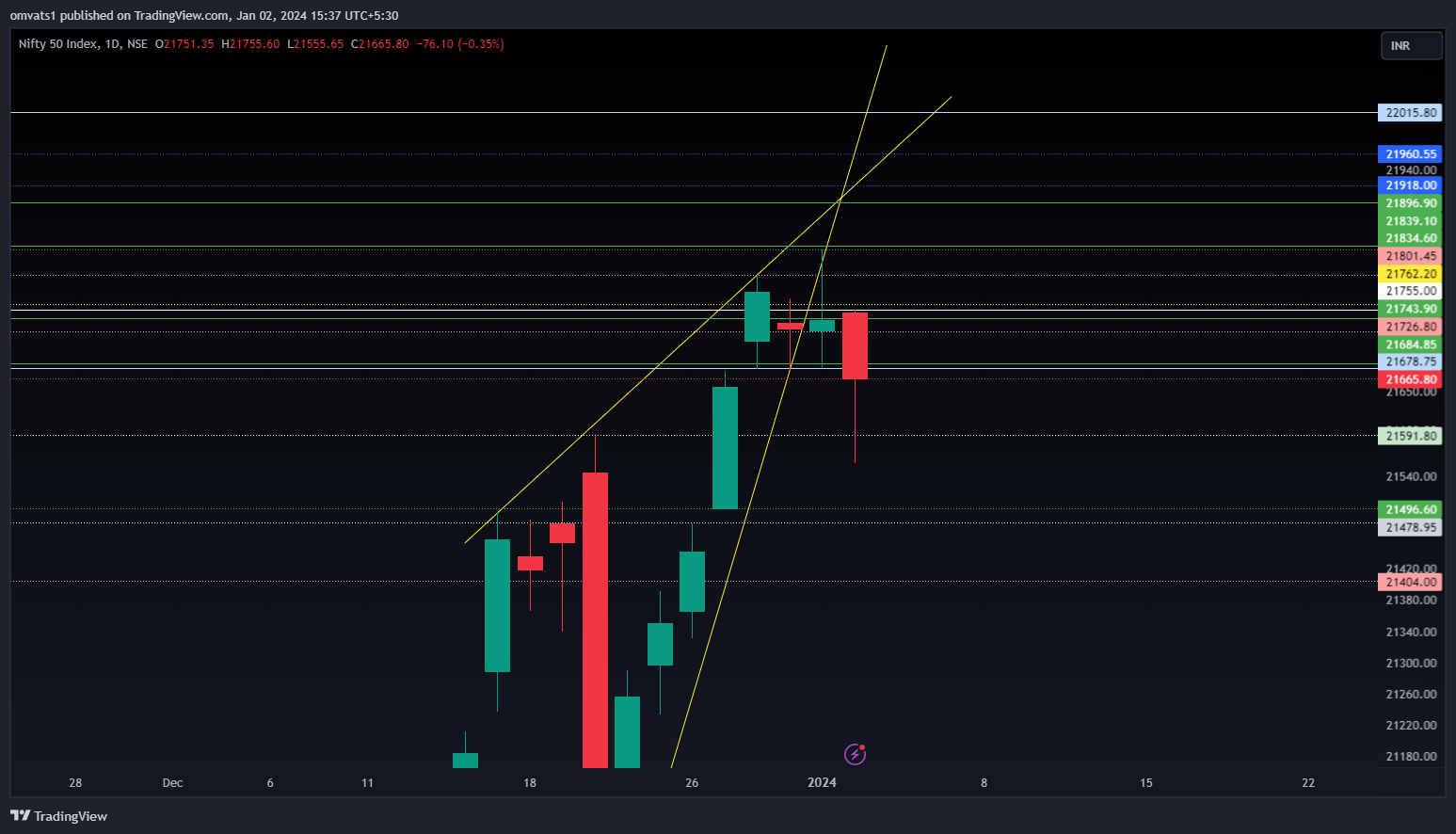The height and width of the screenshot is (834, 1456).
Task: Click the open value O21751.35
Action: 184,44
